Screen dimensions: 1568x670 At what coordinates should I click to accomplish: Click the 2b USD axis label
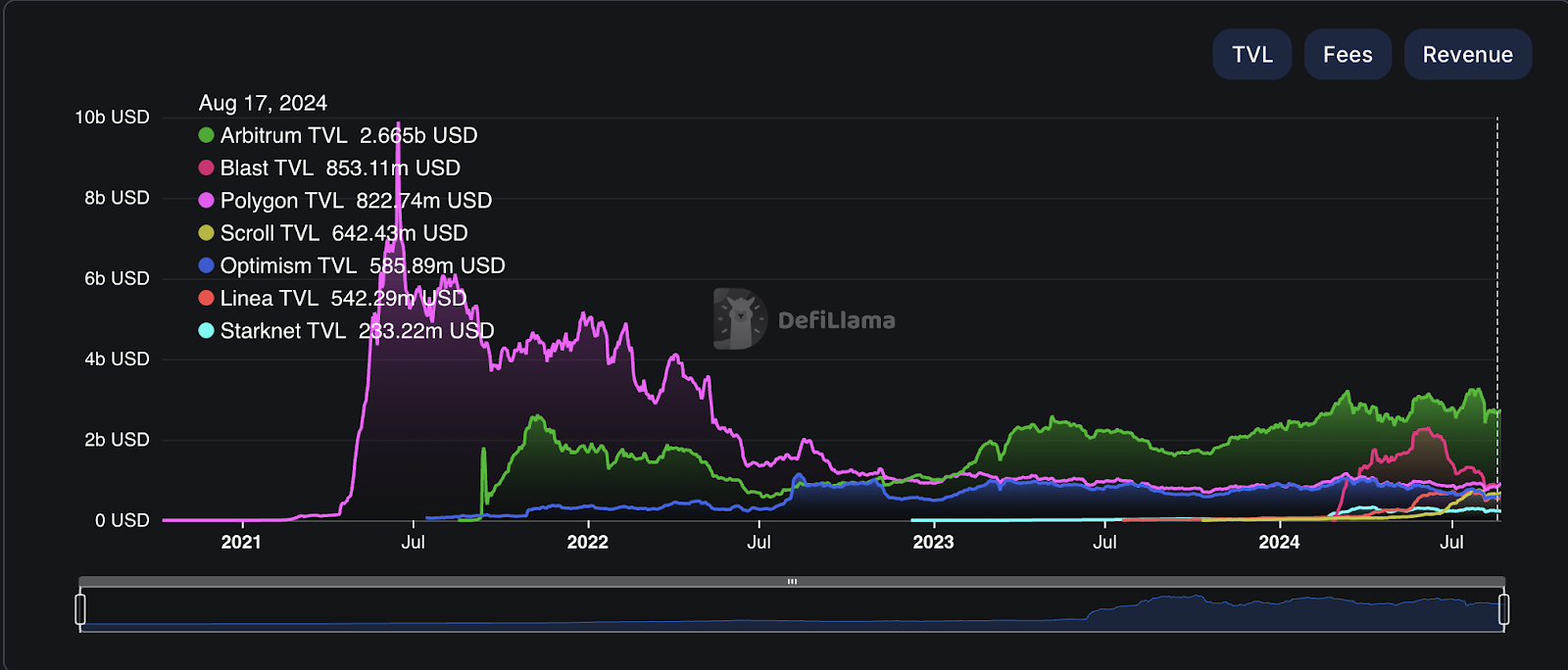point(117,440)
